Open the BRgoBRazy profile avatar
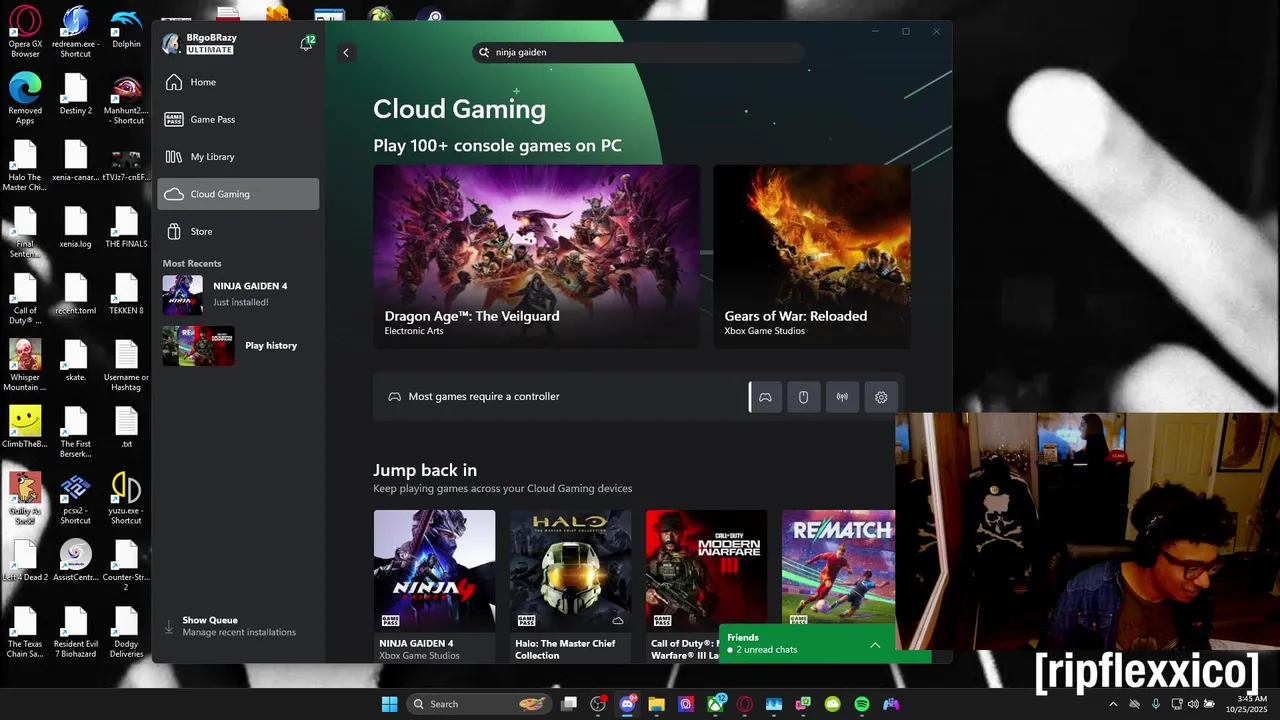Screen dimensions: 1280x720 (x=171, y=43)
